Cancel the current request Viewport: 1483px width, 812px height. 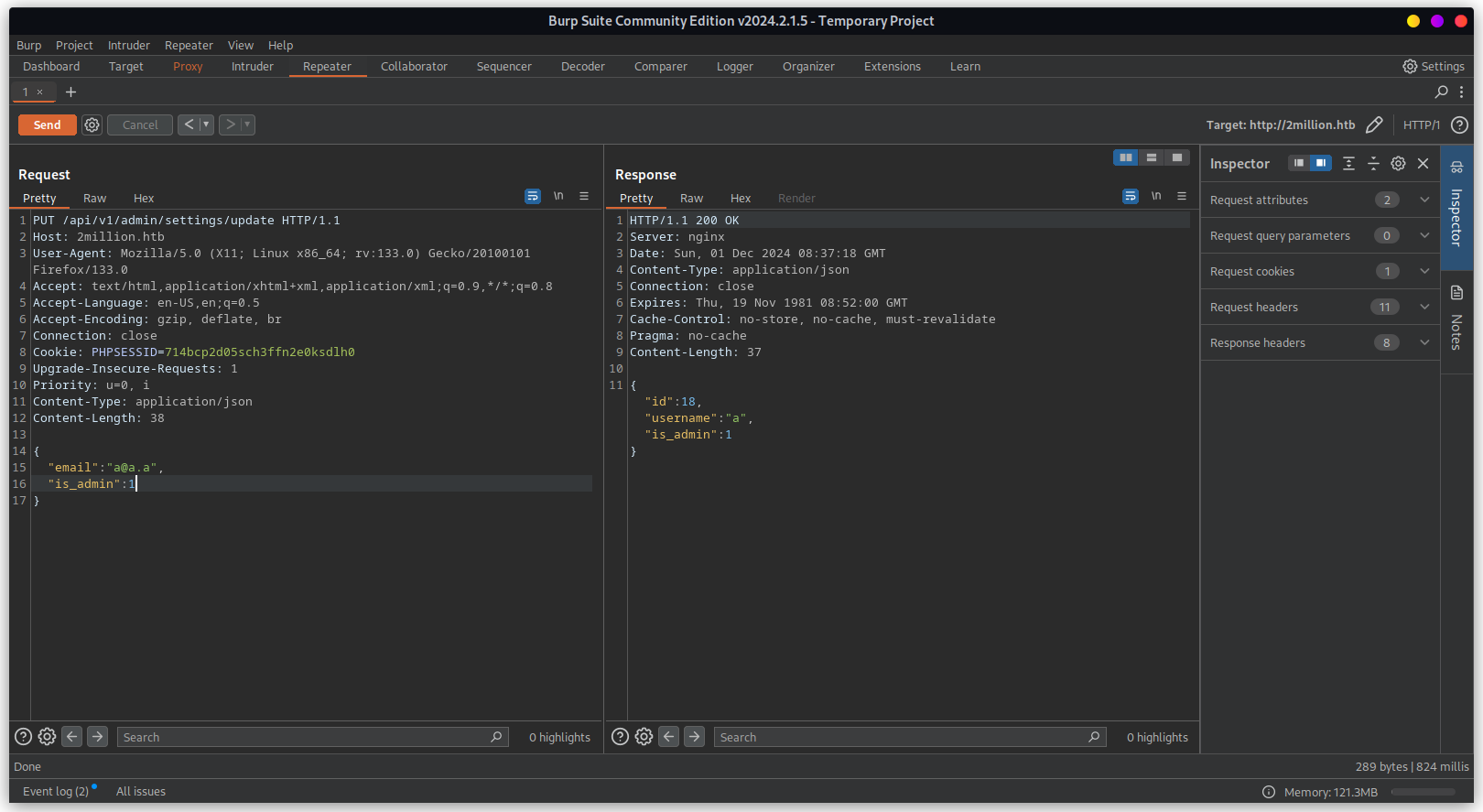(x=140, y=125)
